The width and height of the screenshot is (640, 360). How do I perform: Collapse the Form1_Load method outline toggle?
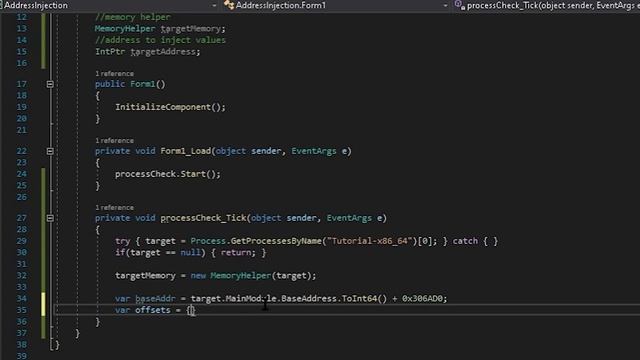pyautogui.click(x=50, y=151)
